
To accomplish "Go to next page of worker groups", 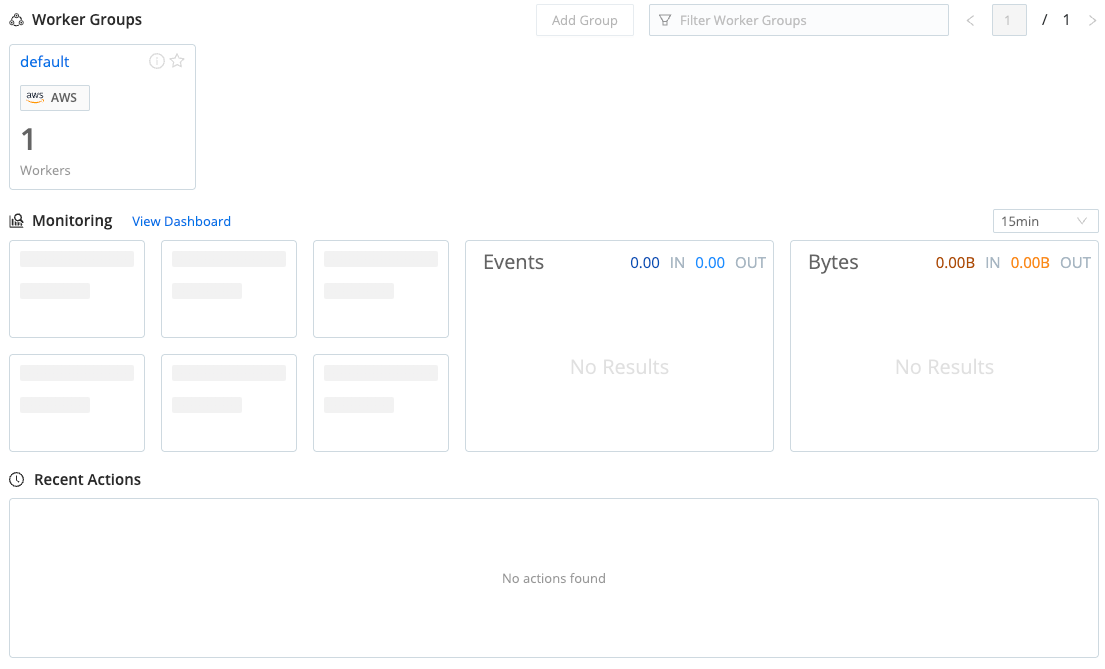I will coord(1092,20).
